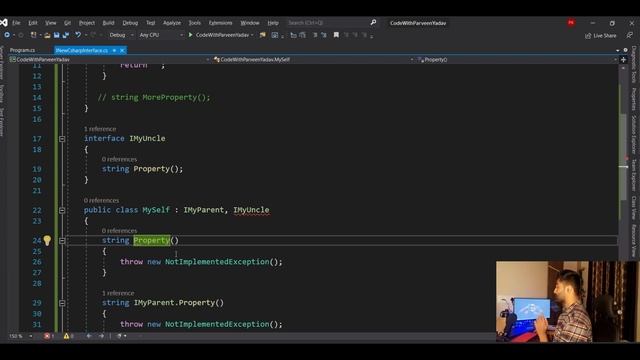Click the underlined IMyUncle in class declaration
Image resolution: width=640 pixels, height=360 pixels.
(x=251, y=210)
